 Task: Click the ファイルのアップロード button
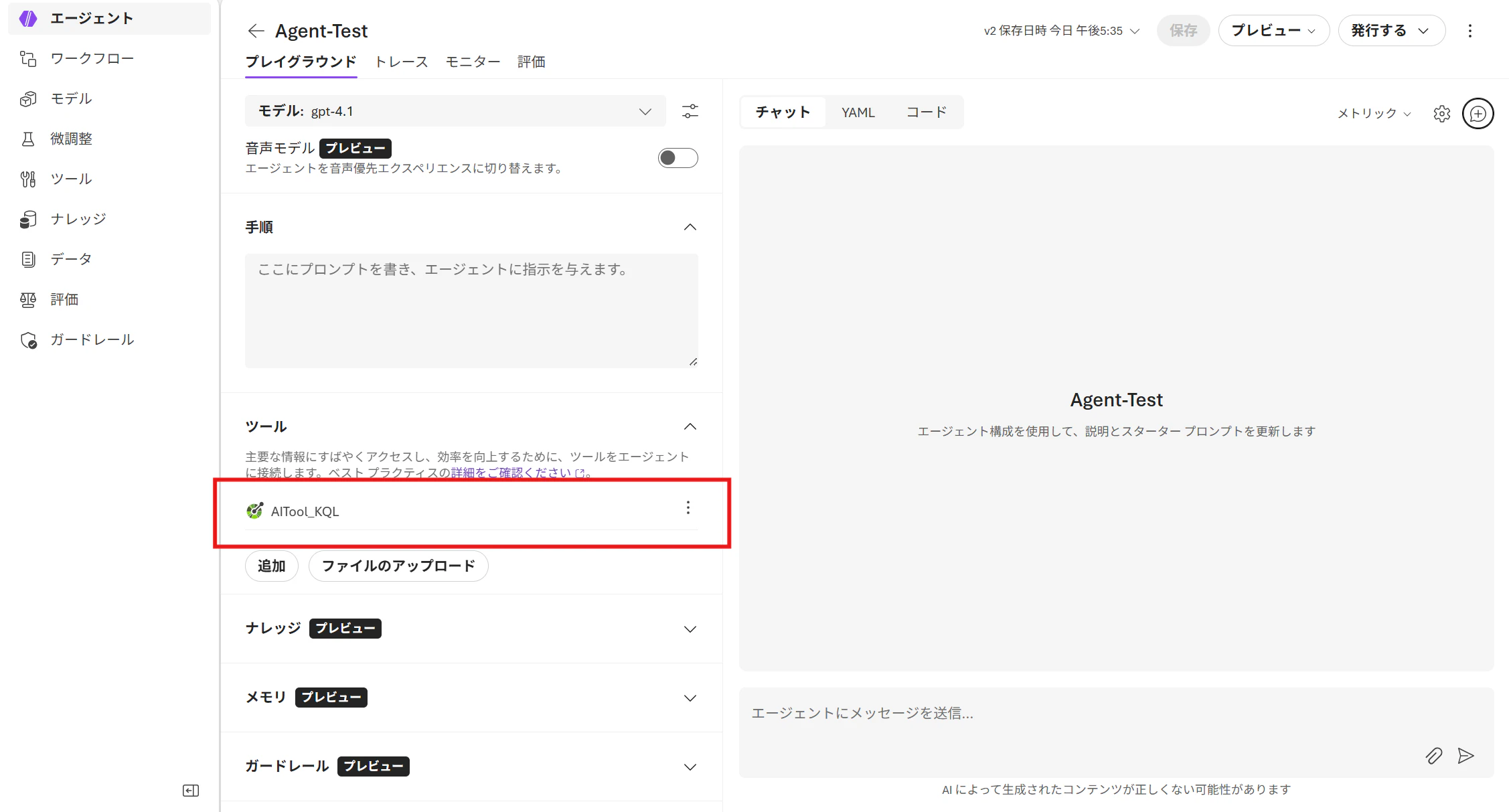click(x=398, y=566)
